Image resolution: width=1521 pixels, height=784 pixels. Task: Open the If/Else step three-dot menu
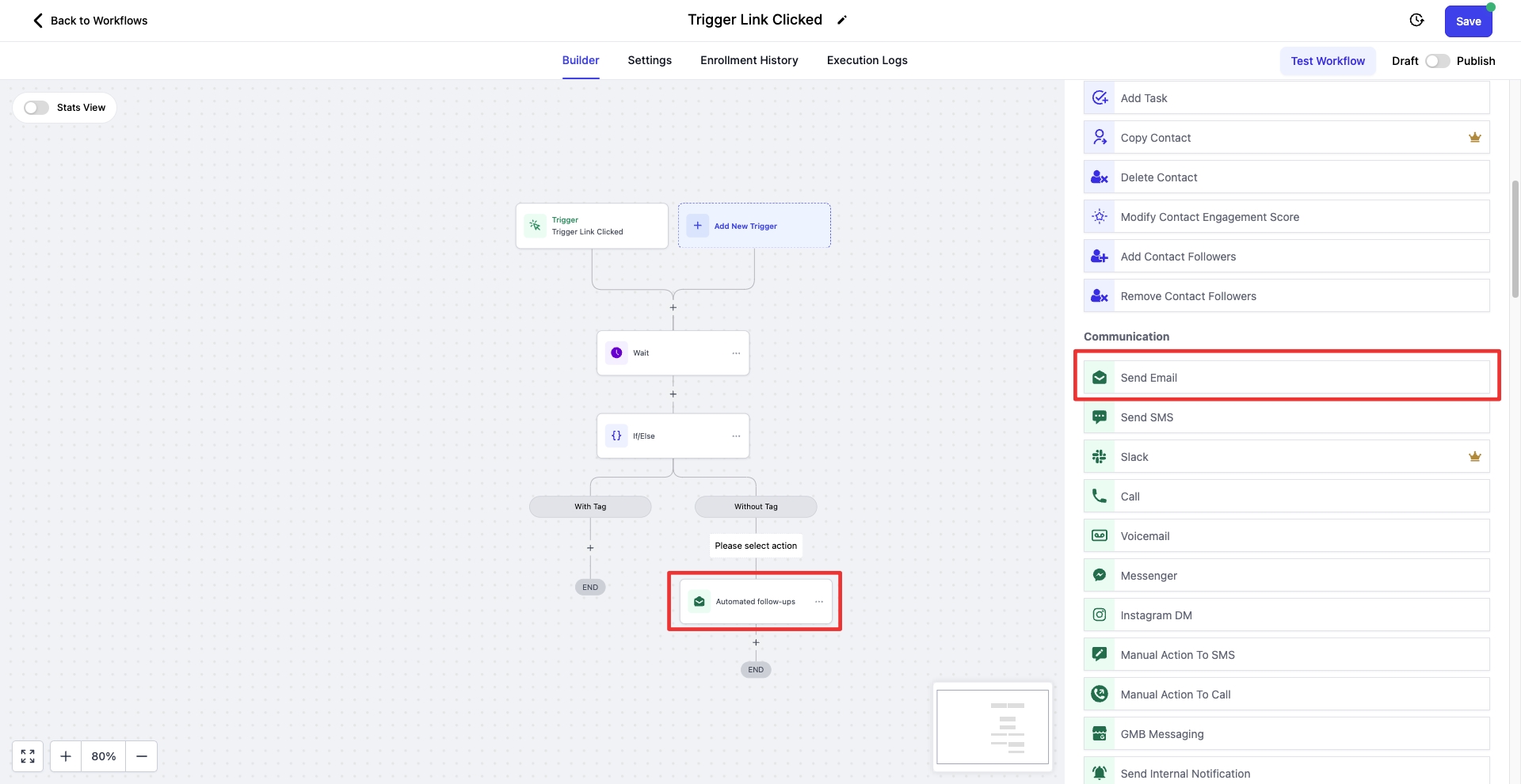click(736, 436)
